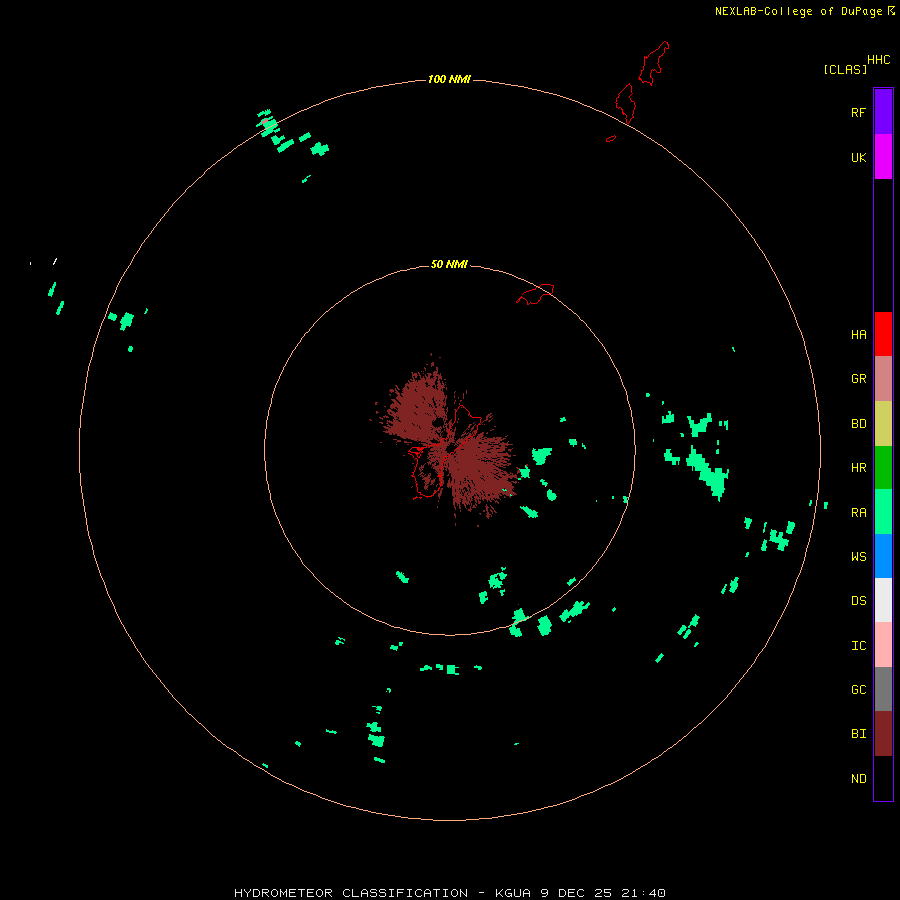Viewport: 900px width, 900px height.
Task: Click the brown BI legend swatch
Action: click(x=883, y=734)
